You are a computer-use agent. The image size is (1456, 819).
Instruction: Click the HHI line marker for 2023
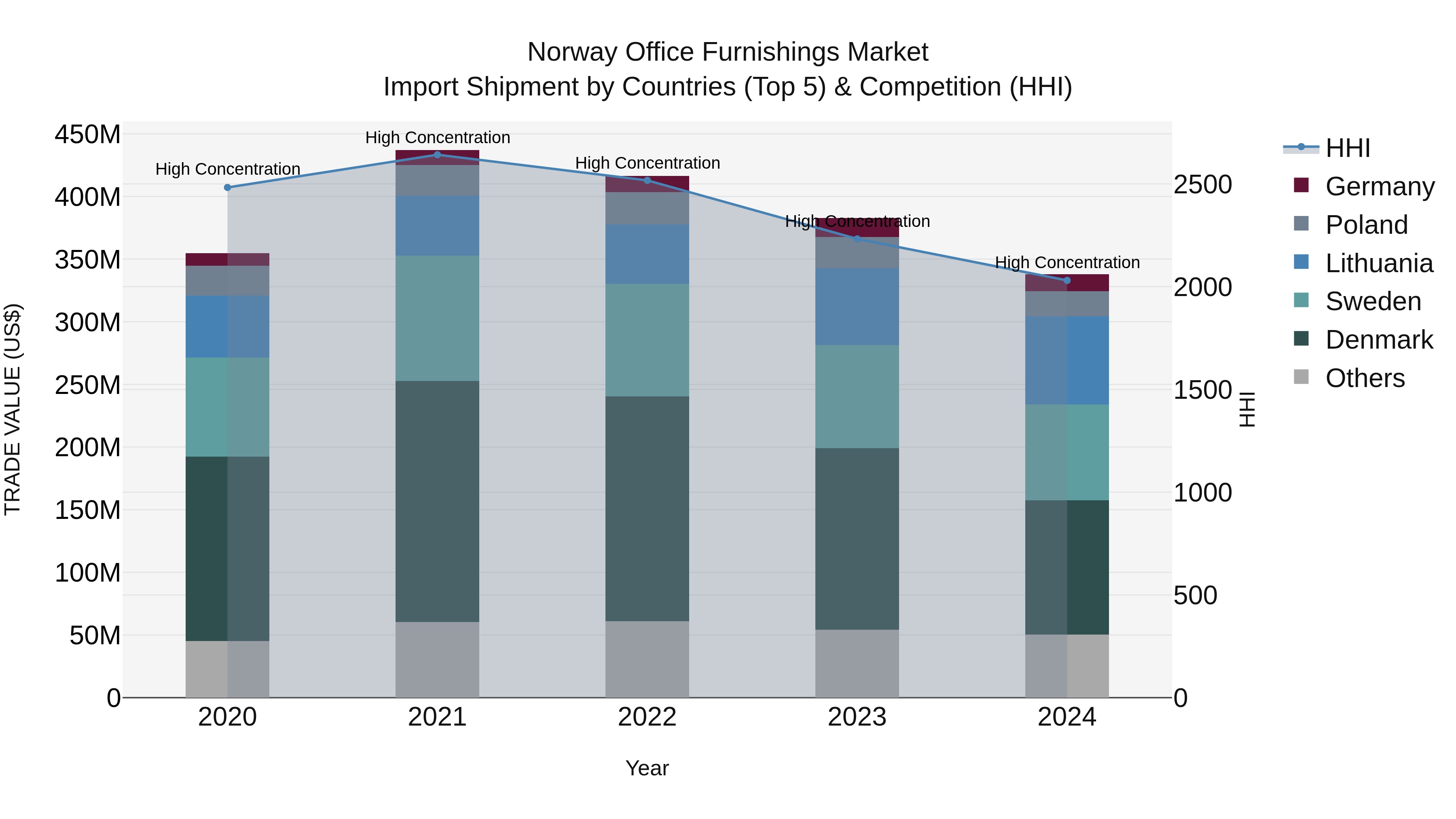tap(857, 239)
